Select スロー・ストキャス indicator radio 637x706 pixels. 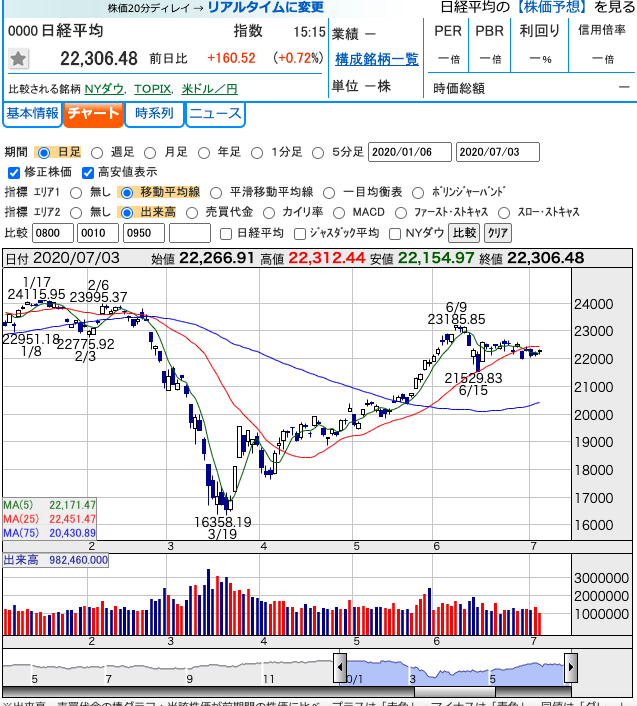504,213
